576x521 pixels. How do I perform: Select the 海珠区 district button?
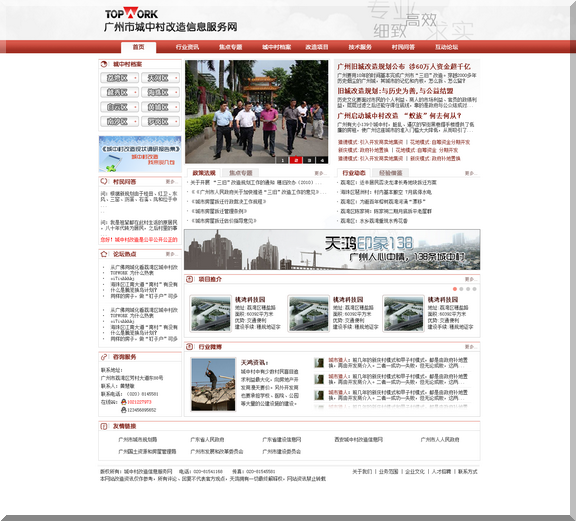coord(161,92)
